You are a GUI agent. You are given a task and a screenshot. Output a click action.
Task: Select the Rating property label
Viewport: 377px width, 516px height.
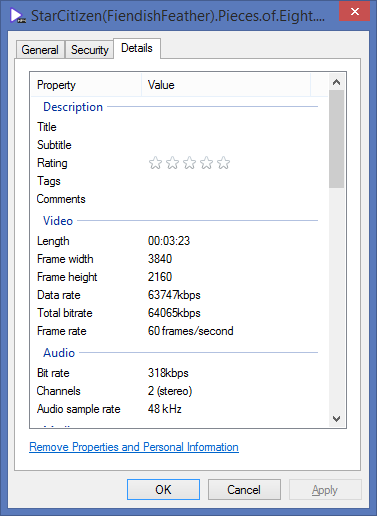[52, 163]
